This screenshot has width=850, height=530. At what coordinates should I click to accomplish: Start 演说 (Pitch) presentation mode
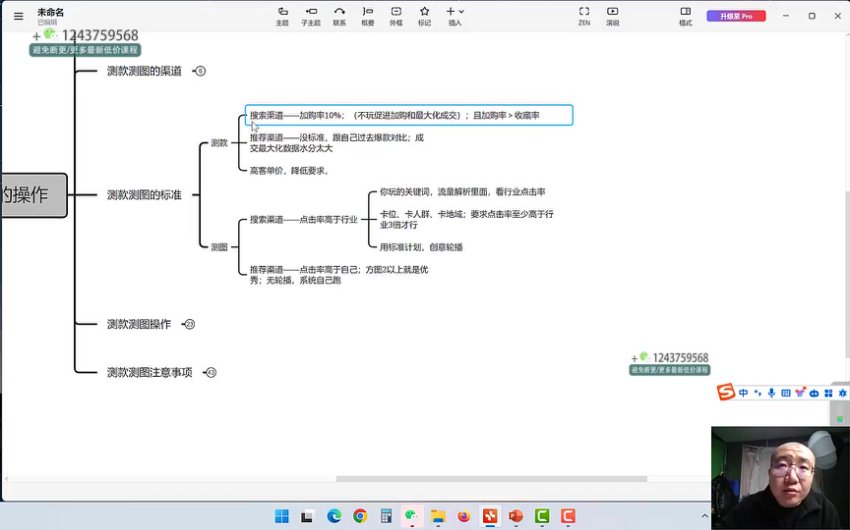tap(612, 15)
